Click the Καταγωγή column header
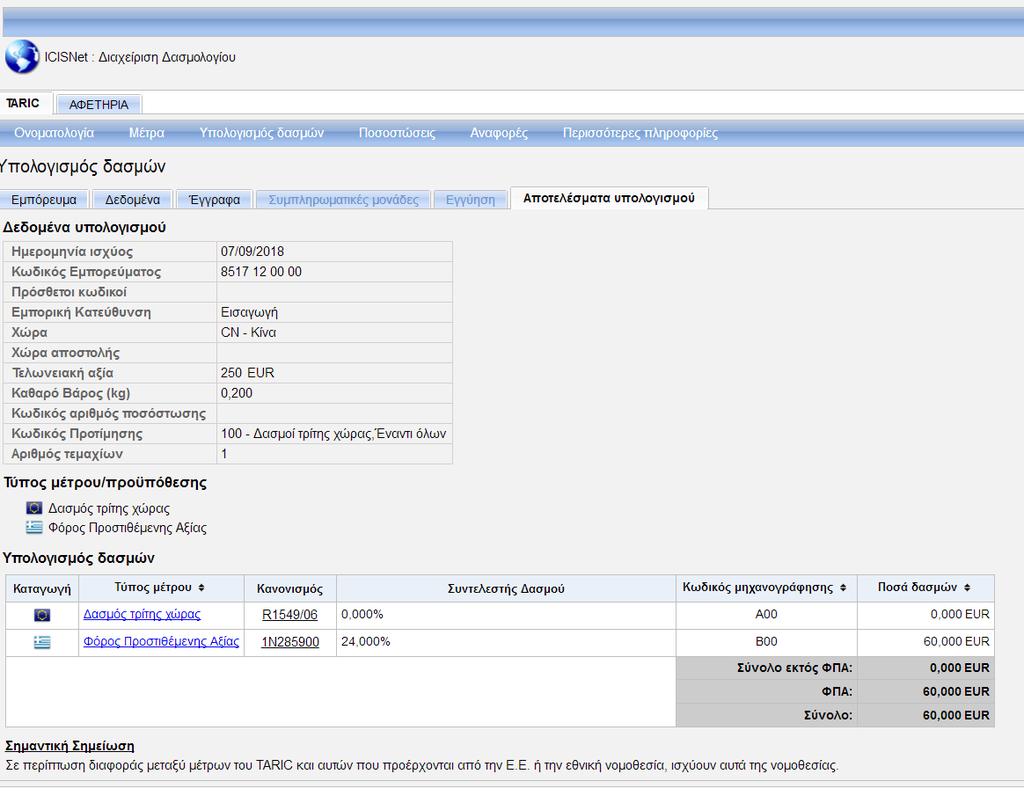 [x=42, y=588]
